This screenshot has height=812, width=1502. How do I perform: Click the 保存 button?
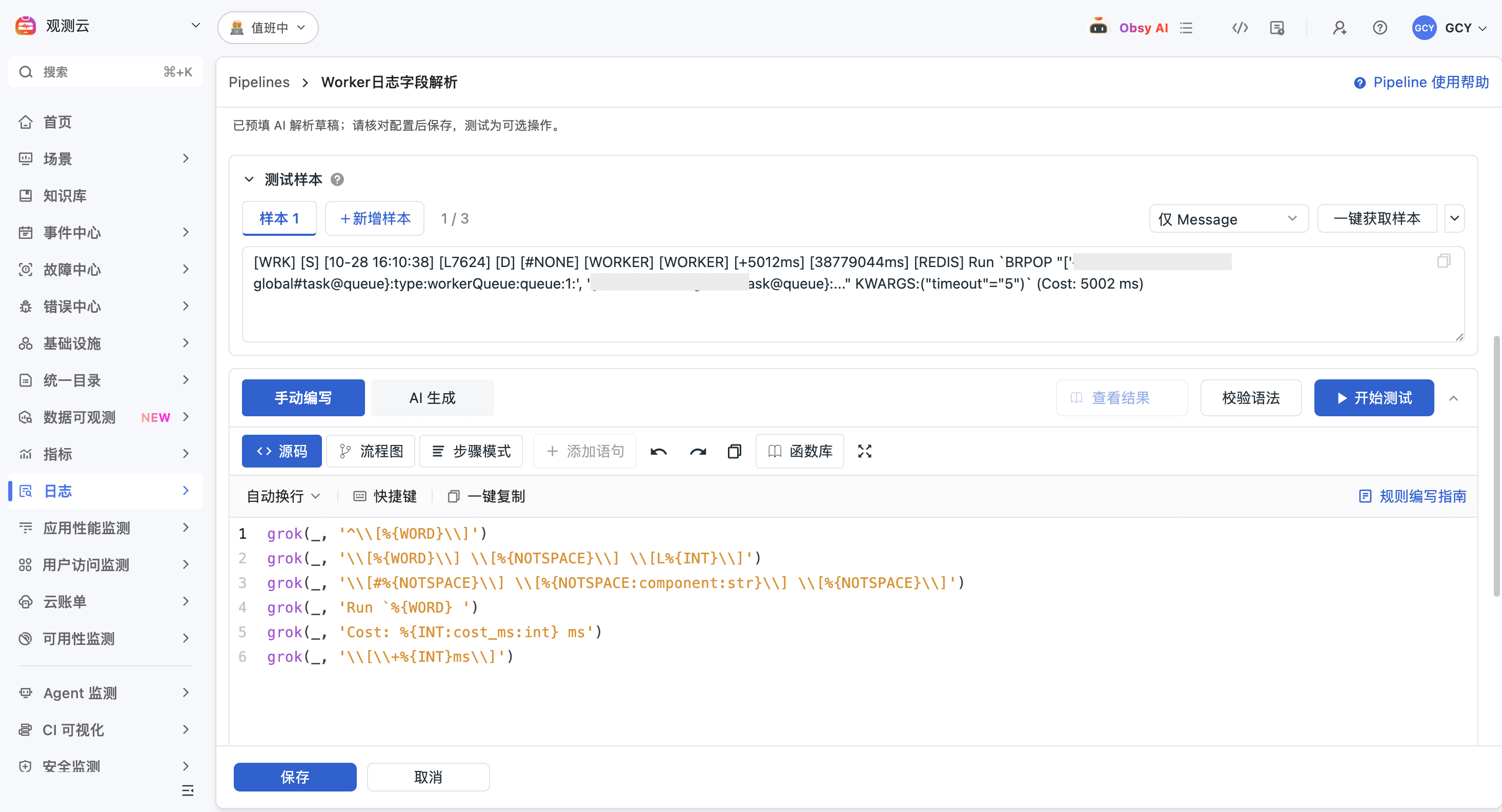pyautogui.click(x=295, y=777)
